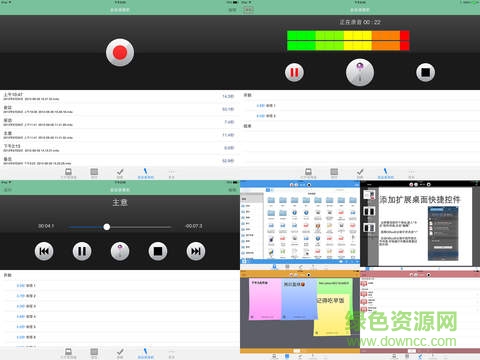This screenshot has height=360, width=480.
Task: Skip to previous track on playback screen
Action: coord(44,251)
